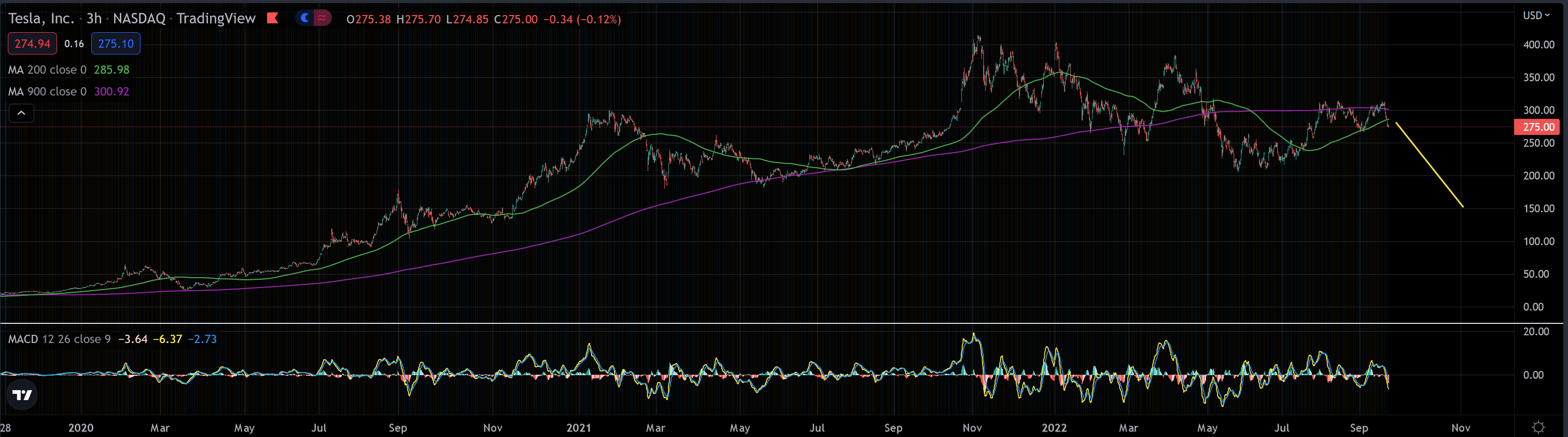Select the MA 900 close indicator legend
Viewport: 1568px width, 437px height.
pyautogui.click(x=48, y=91)
